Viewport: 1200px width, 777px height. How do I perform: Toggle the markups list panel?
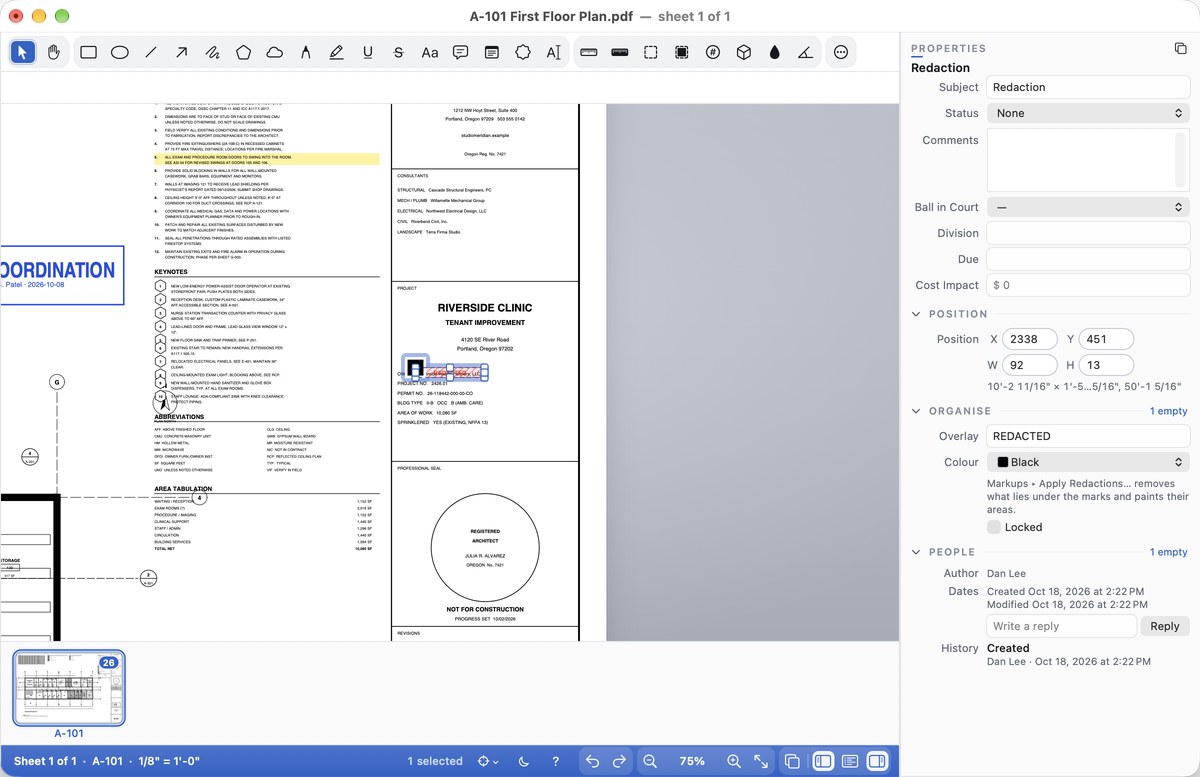[x=850, y=761]
